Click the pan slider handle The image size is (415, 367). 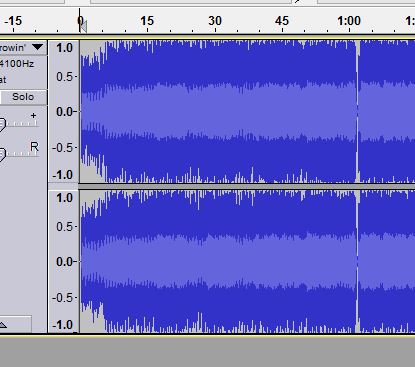pos(2,155)
